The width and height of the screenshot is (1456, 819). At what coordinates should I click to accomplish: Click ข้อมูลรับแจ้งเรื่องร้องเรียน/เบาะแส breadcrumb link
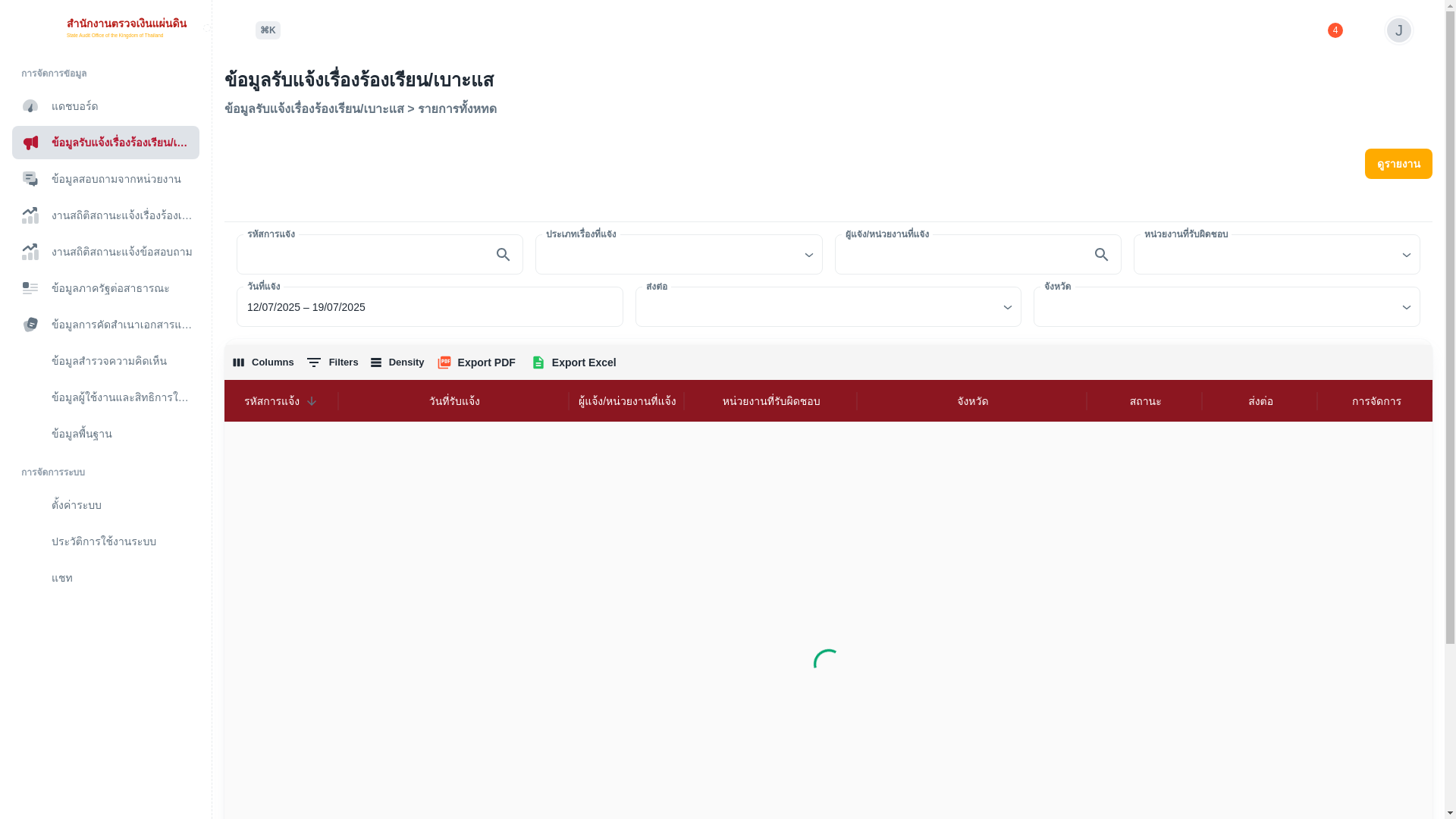[x=314, y=109]
